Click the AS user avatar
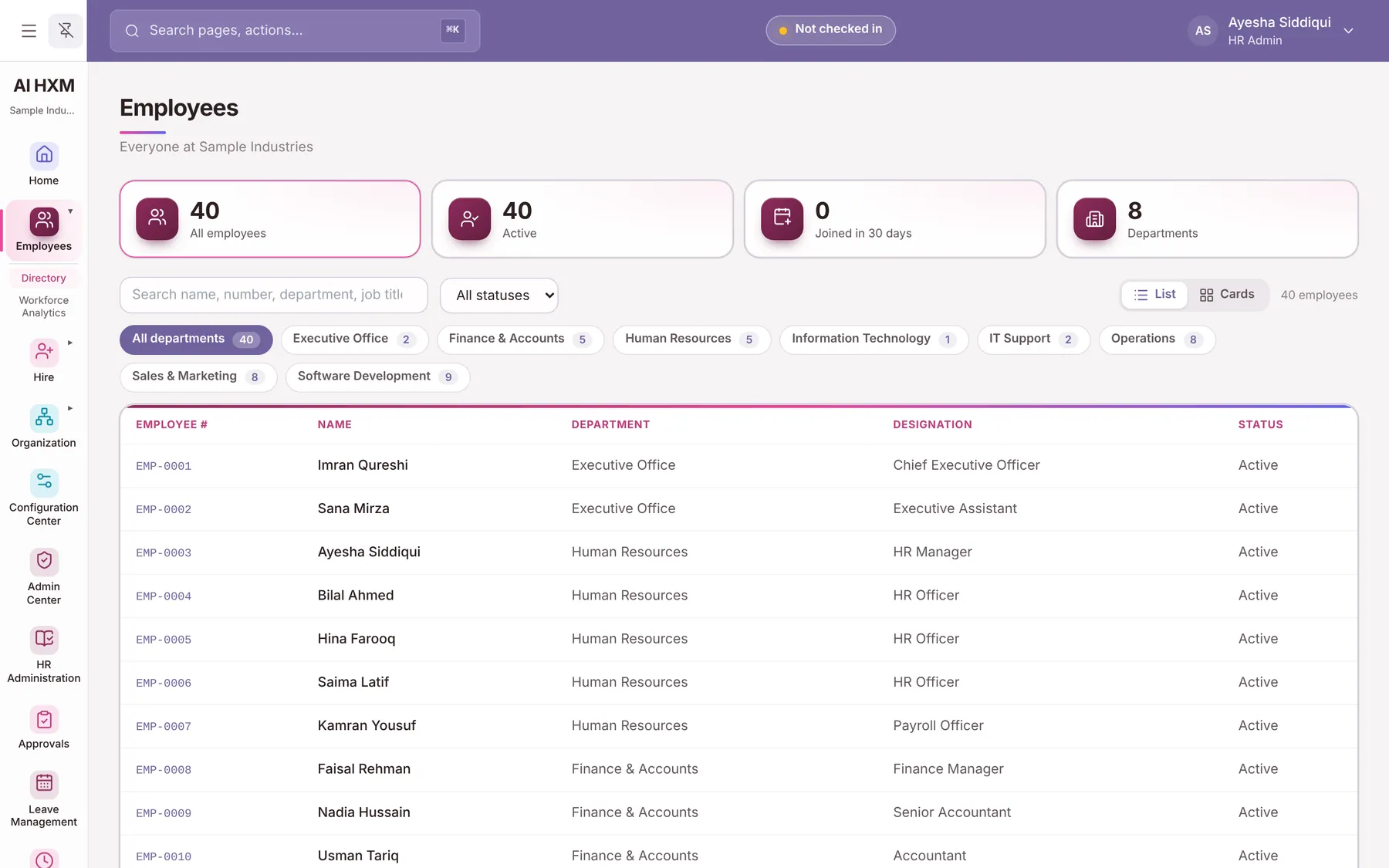The height and width of the screenshot is (868, 1389). (x=1202, y=31)
